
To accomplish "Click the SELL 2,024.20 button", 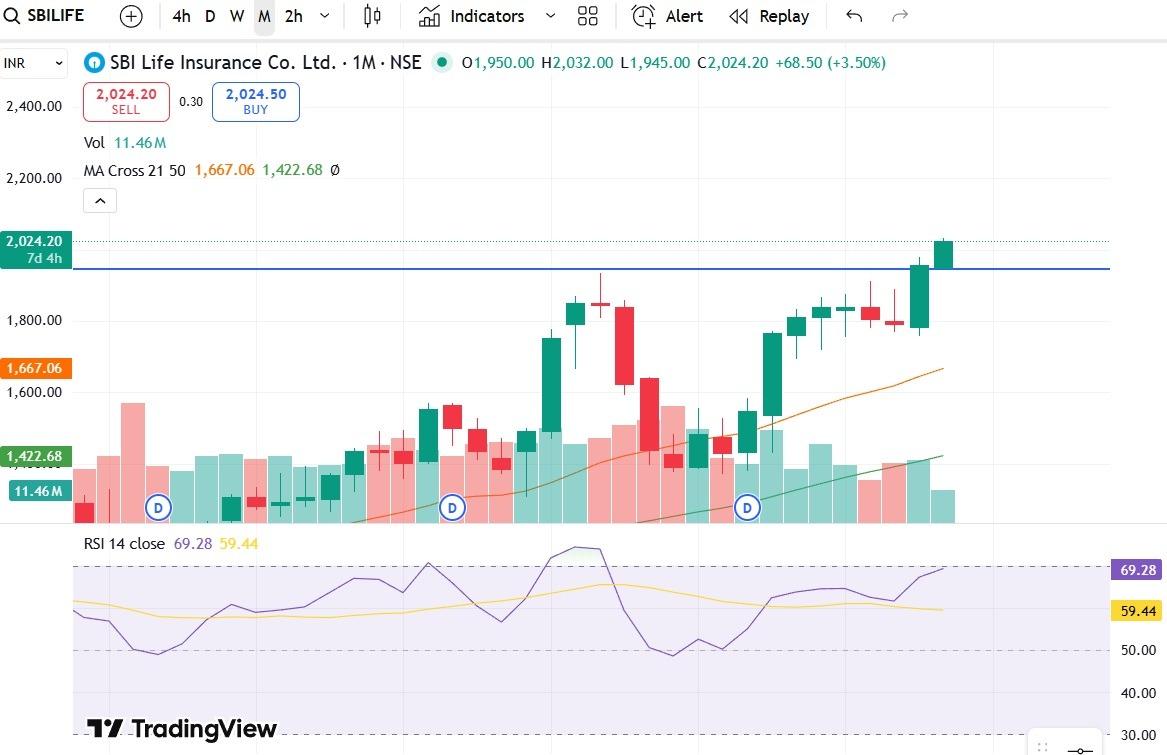I will coord(126,101).
